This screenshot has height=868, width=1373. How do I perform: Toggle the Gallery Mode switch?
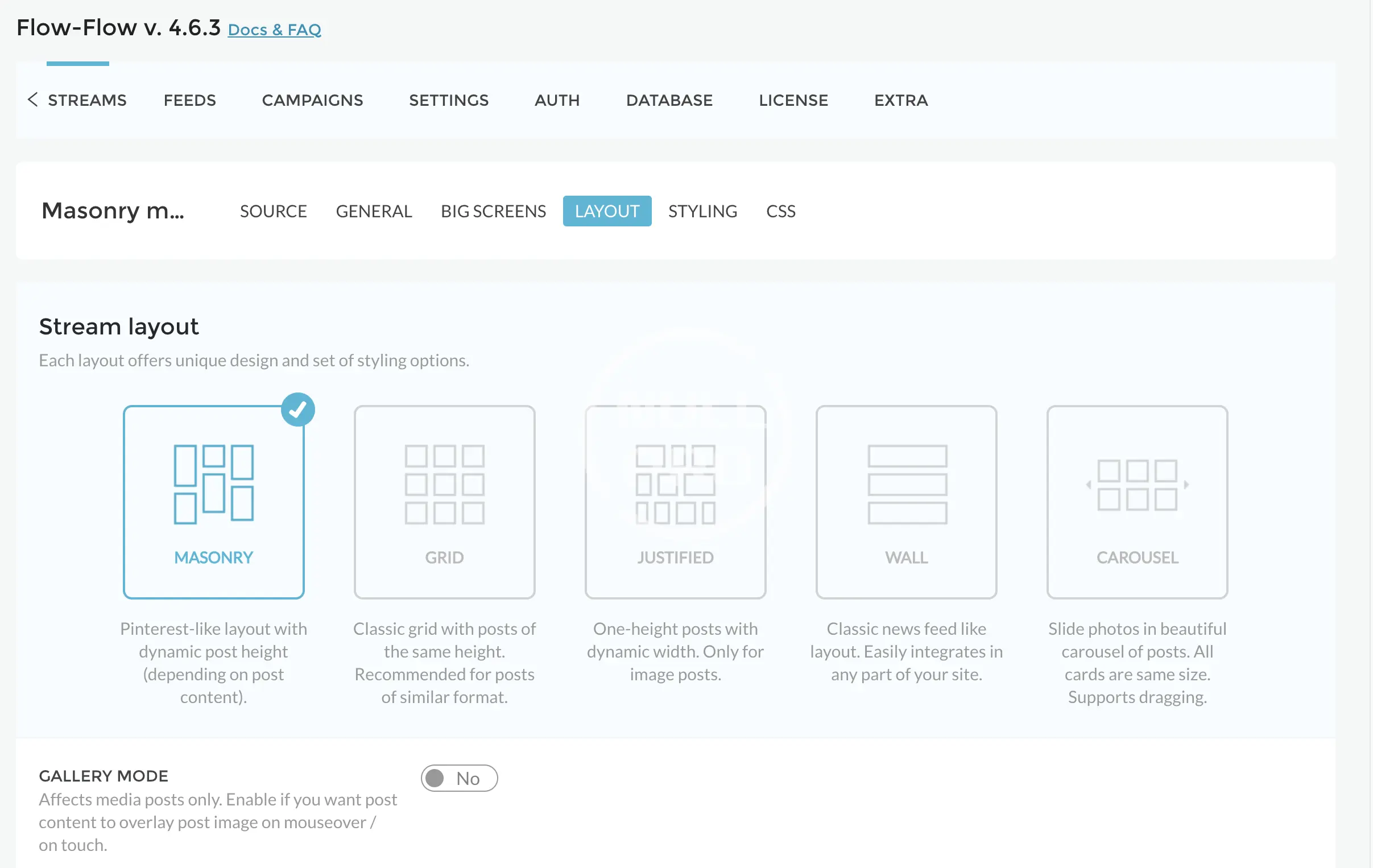(459, 778)
